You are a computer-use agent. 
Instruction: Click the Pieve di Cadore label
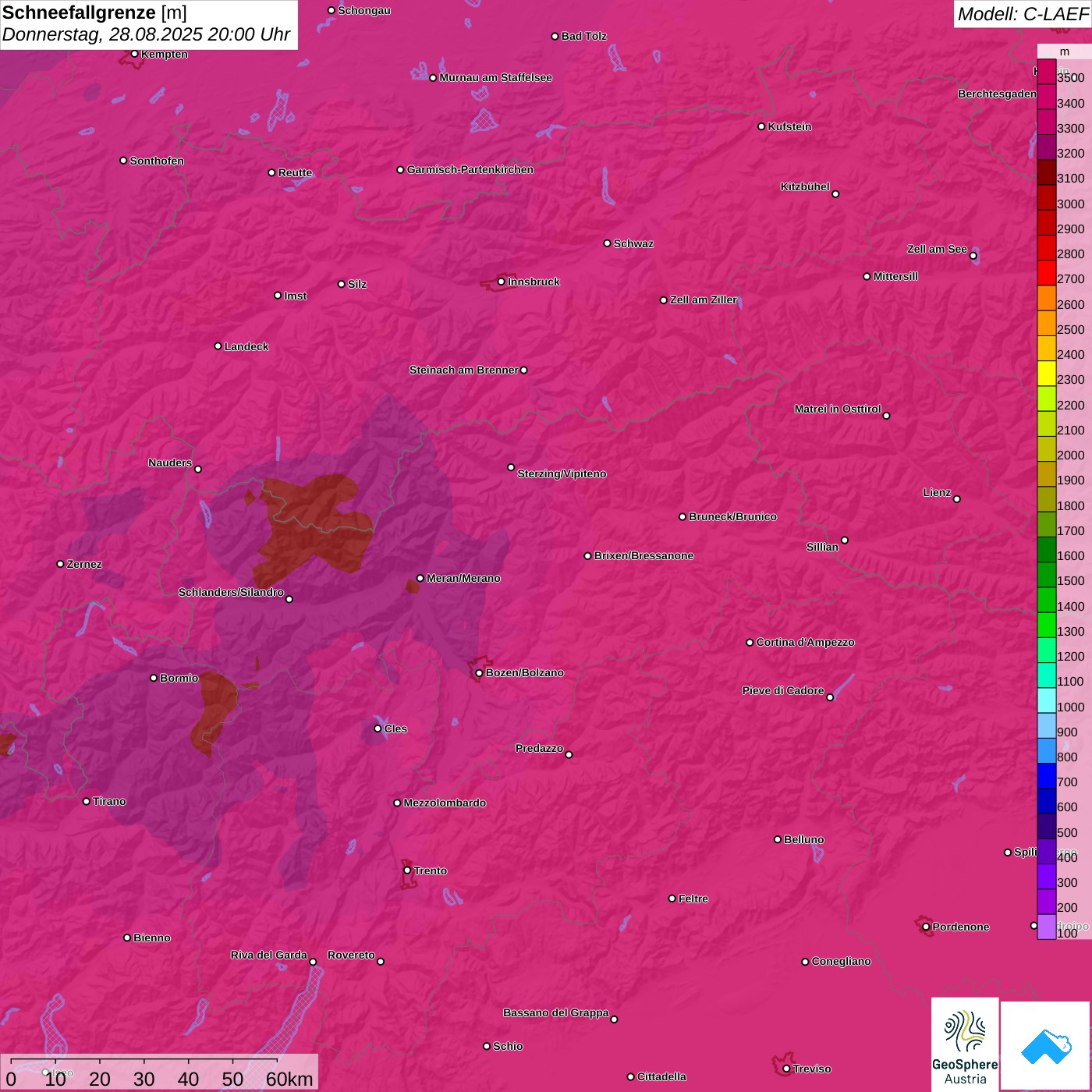(783, 690)
